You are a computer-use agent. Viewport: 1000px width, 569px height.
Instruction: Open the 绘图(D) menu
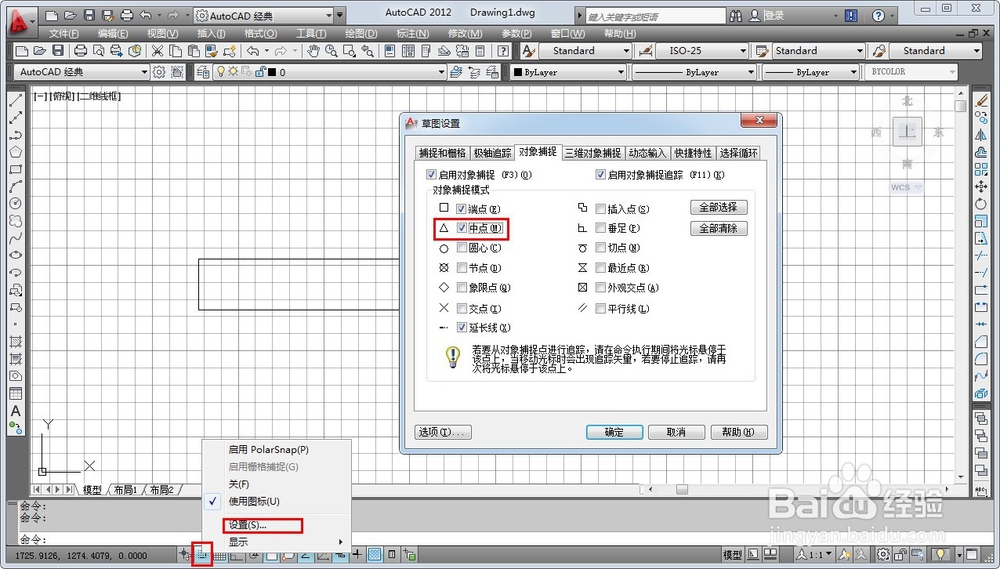[361, 33]
